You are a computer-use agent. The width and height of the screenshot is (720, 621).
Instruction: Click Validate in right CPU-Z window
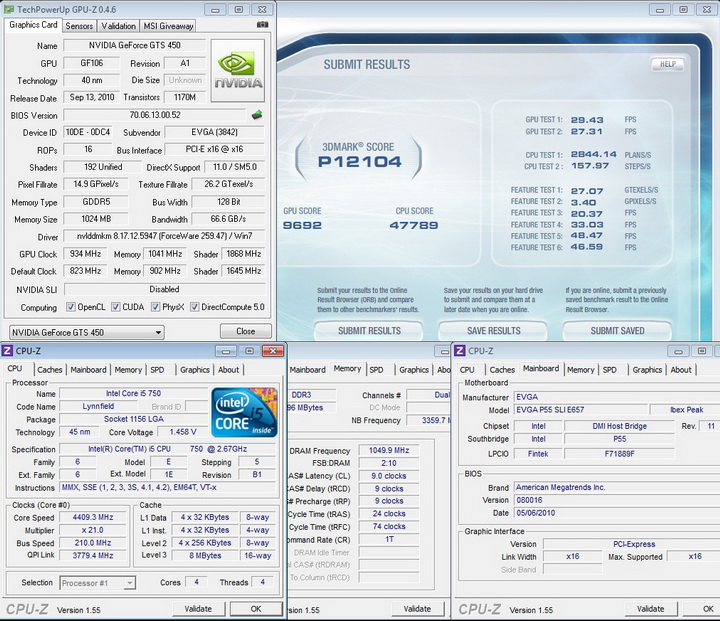(x=651, y=609)
